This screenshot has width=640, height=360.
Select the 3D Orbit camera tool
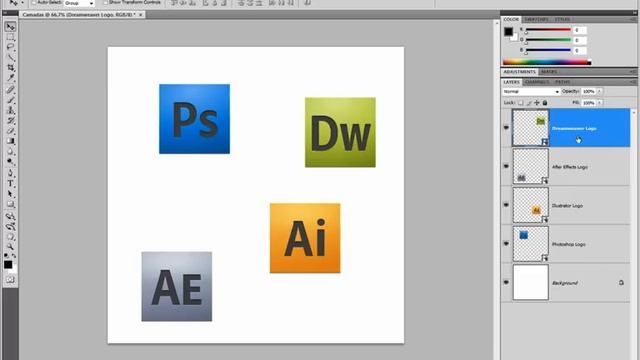click(10, 227)
